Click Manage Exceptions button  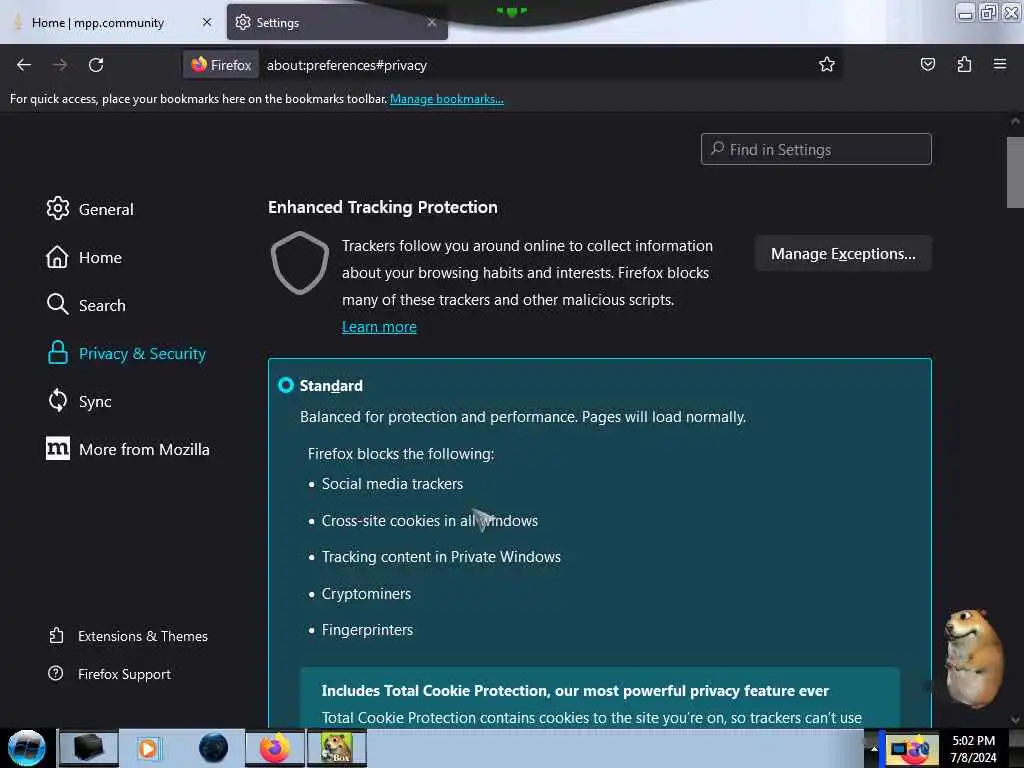pos(843,253)
